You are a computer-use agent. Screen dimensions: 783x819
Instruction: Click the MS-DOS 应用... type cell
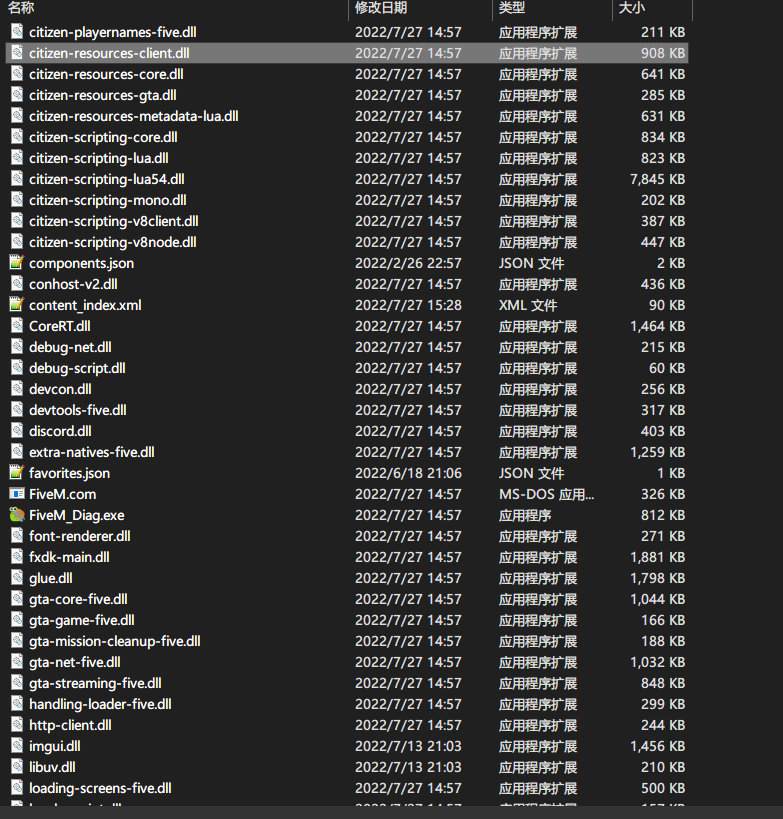pos(546,494)
